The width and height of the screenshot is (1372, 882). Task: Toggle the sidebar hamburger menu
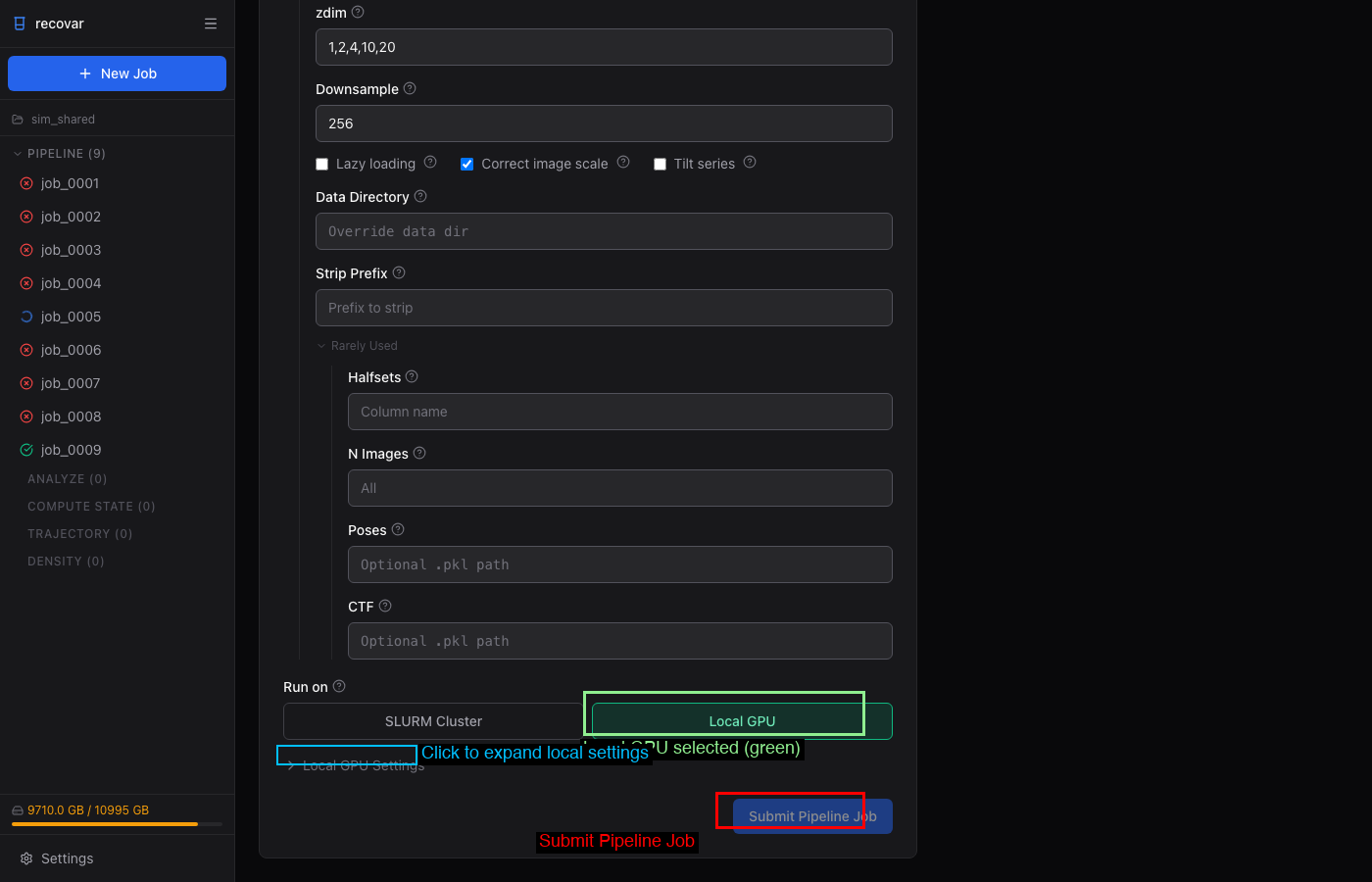[211, 24]
